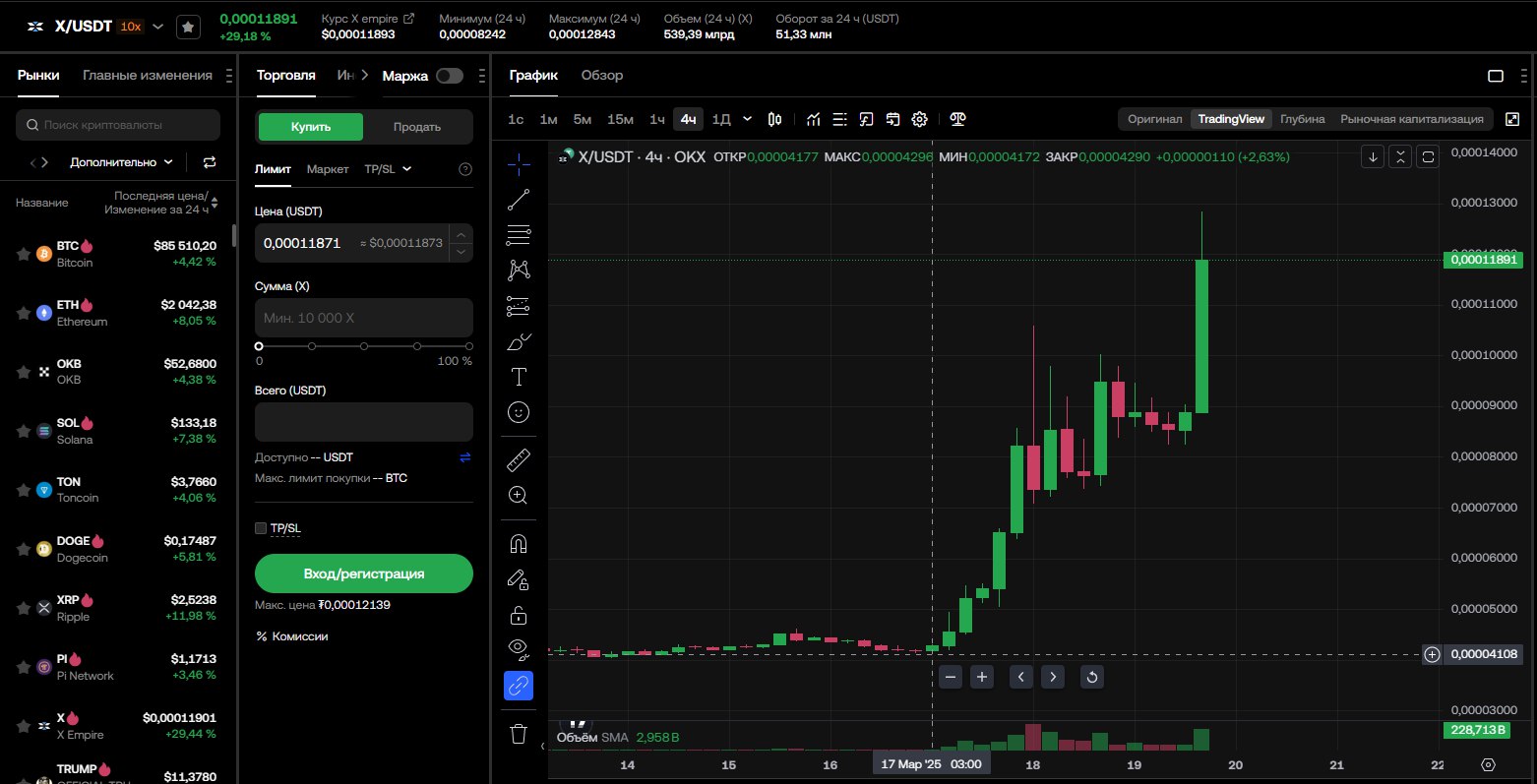The image size is (1537, 784).
Task: Hide all drawings with eye icon
Action: [519, 648]
